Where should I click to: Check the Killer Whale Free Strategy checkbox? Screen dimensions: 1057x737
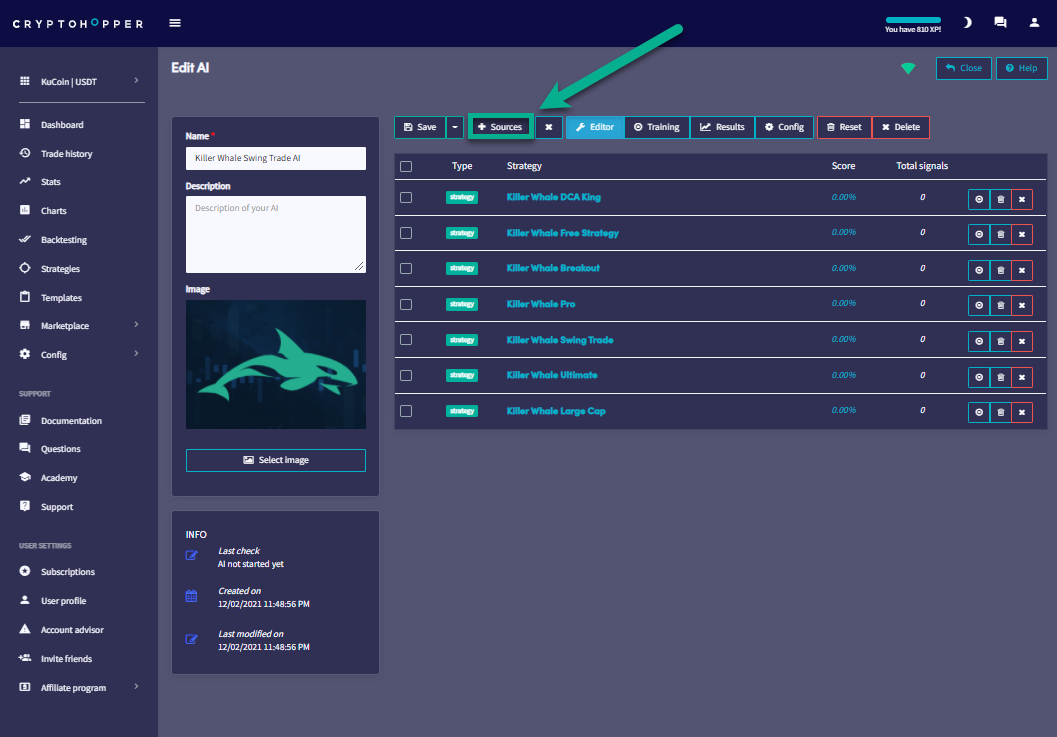tap(406, 233)
